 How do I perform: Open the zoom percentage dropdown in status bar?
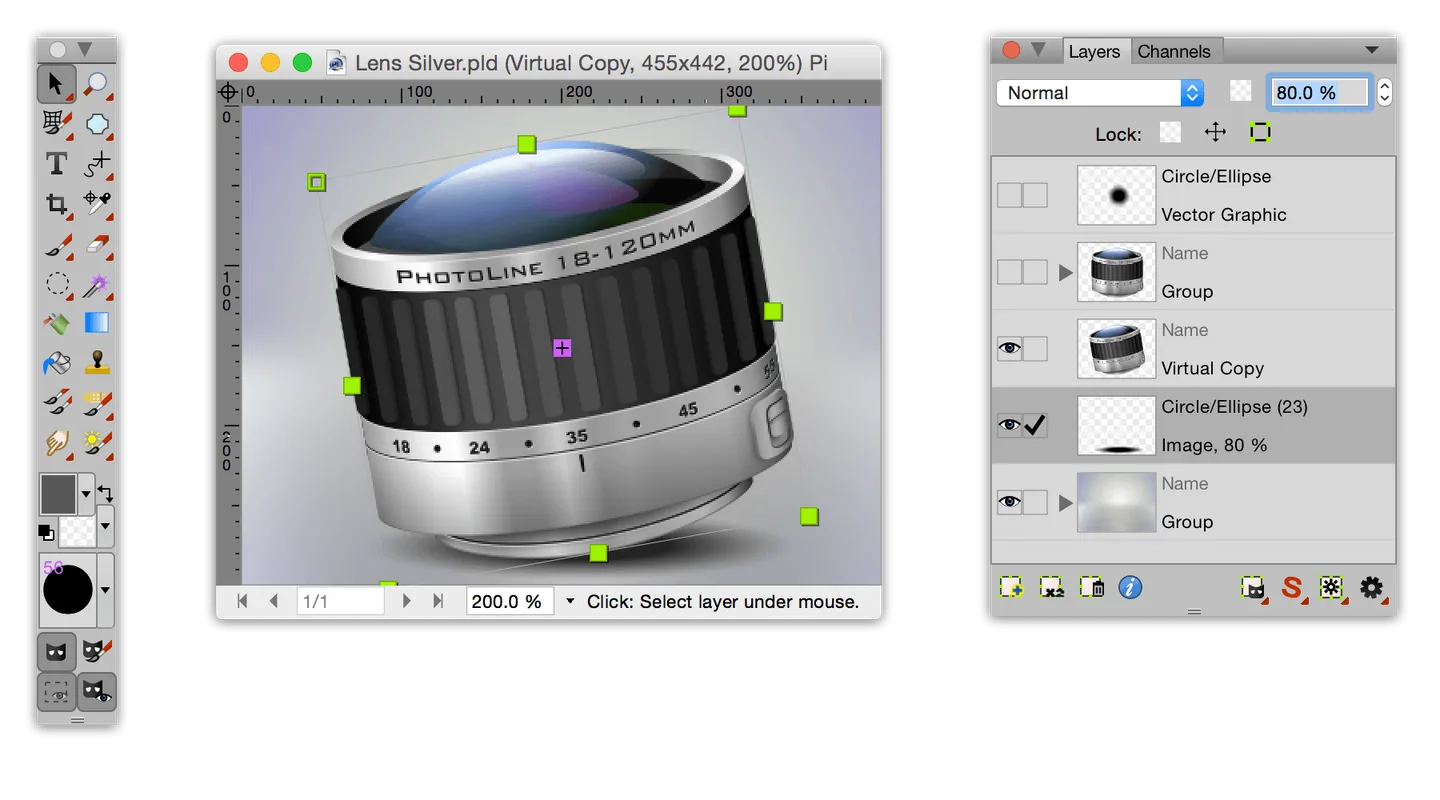click(x=570, y=601)
